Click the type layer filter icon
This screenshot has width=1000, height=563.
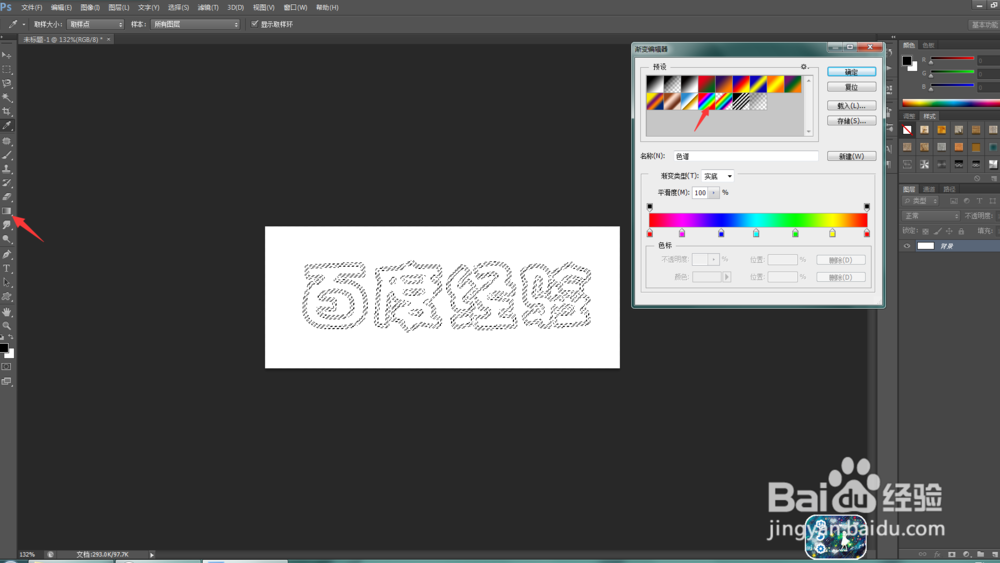(x=980, y=201)
